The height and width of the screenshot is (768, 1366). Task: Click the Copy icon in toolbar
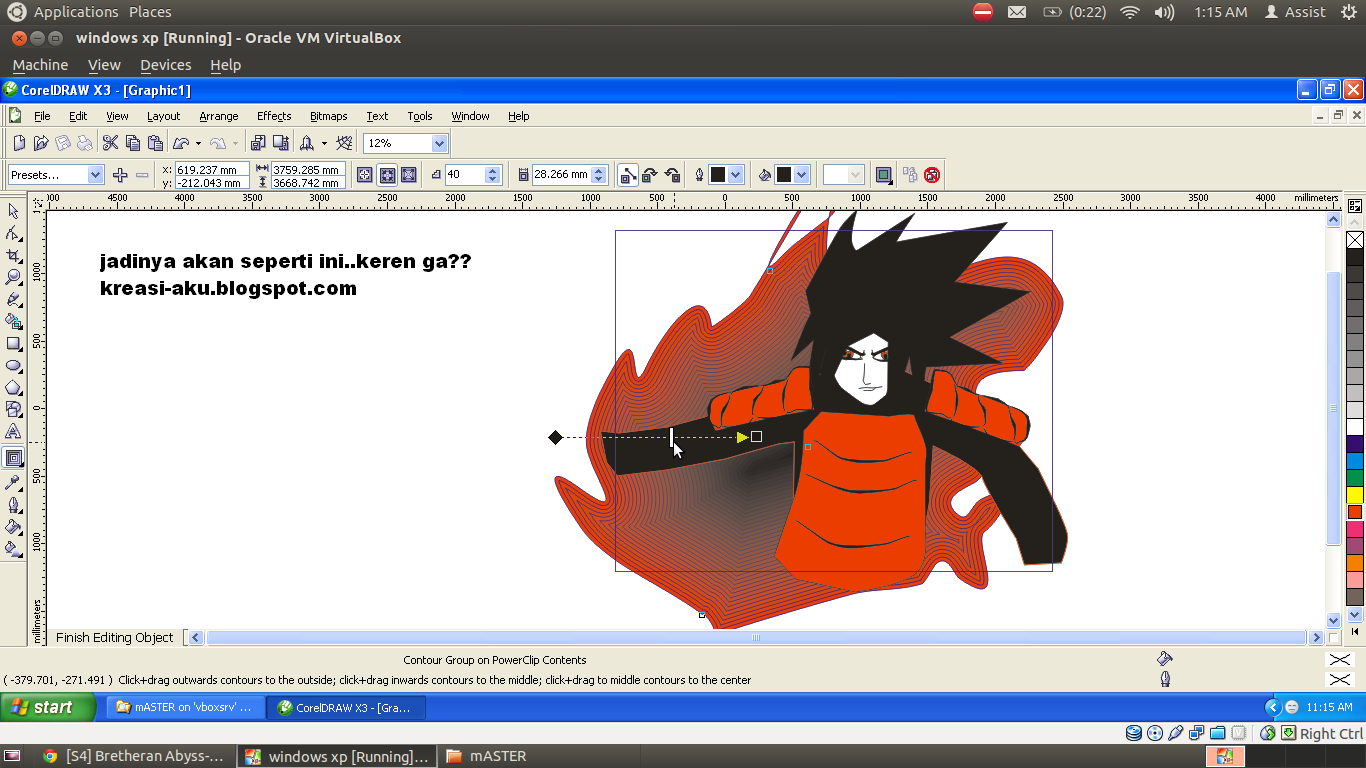coord(133,143)
